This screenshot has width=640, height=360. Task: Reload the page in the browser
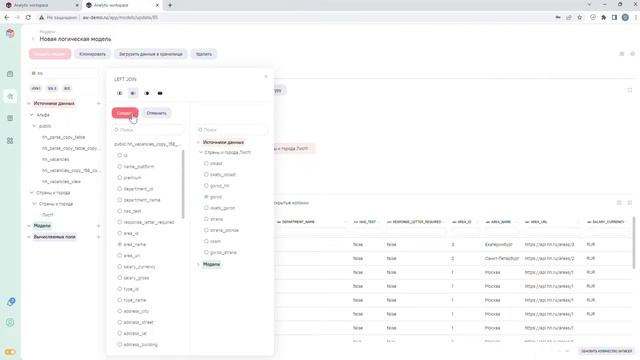28,18
